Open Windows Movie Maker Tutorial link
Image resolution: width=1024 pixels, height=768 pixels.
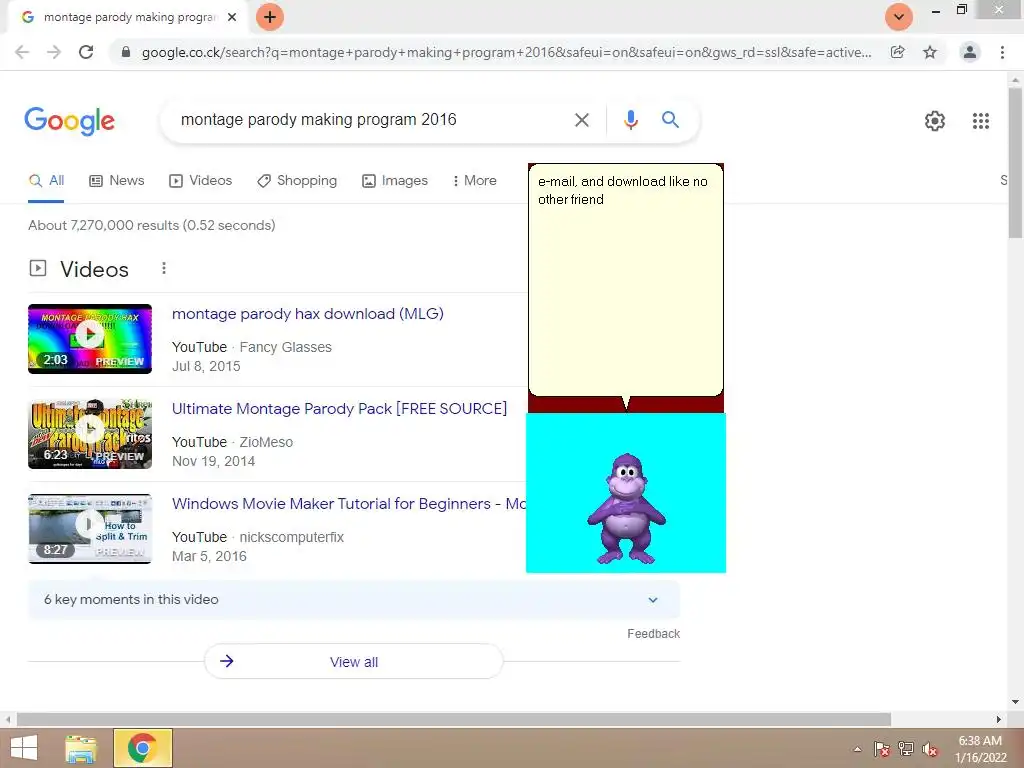349,504
